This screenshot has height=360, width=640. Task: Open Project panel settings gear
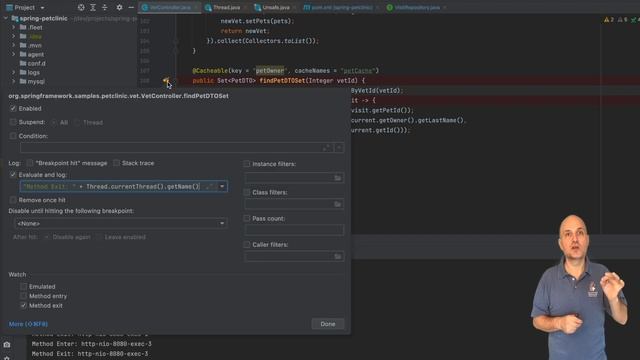tap(119, 7)
